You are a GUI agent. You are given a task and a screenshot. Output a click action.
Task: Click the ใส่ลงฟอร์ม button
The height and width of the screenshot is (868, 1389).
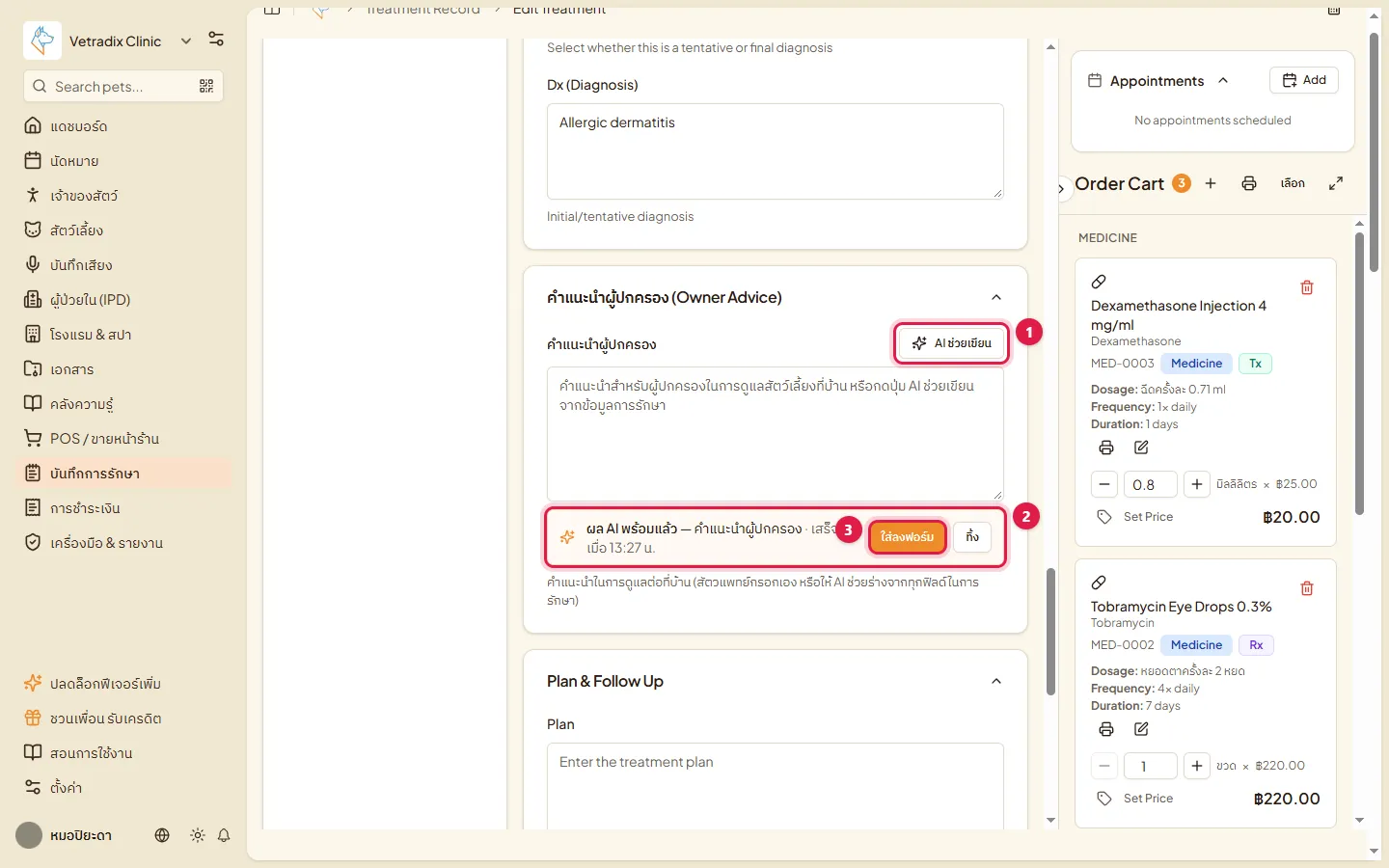907,537
